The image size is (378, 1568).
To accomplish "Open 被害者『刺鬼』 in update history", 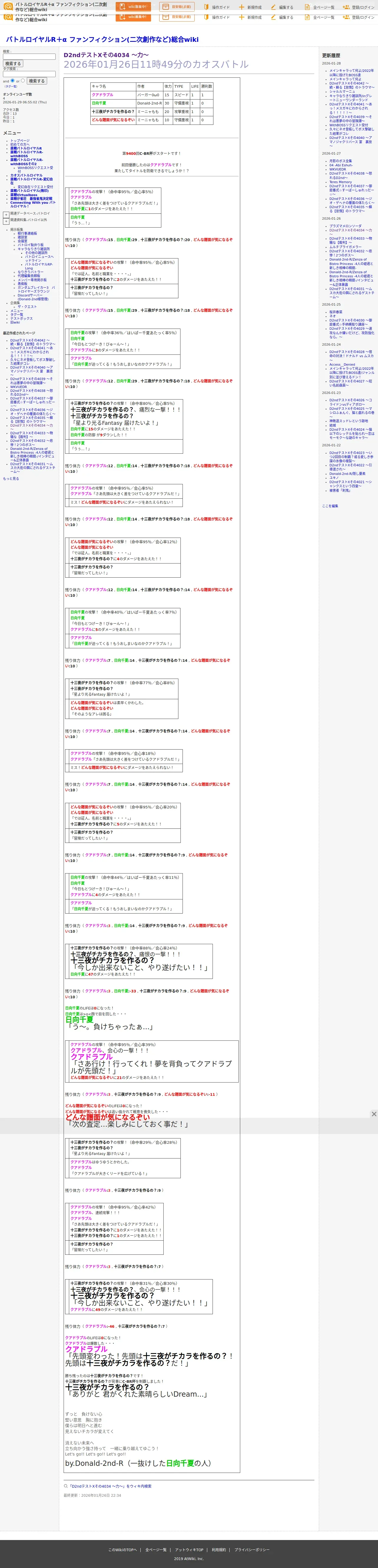I will (x=340, y=490).
